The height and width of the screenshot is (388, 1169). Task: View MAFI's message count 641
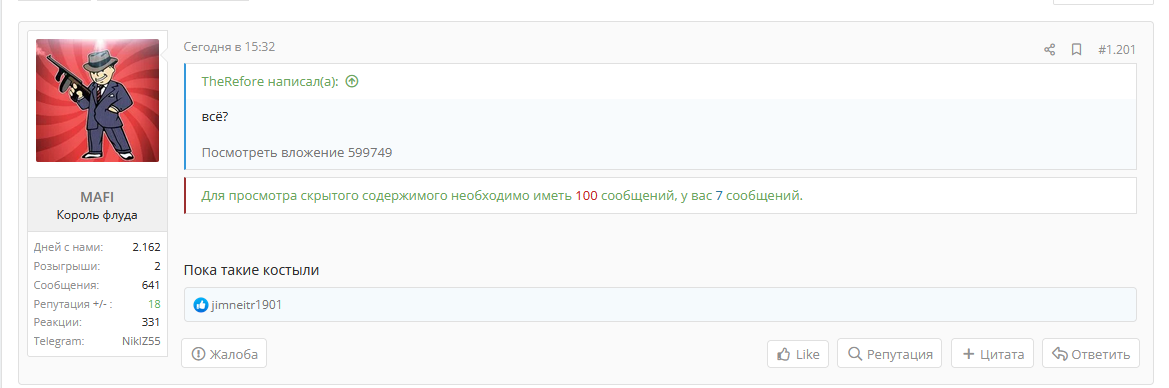(x=151, y=285)
